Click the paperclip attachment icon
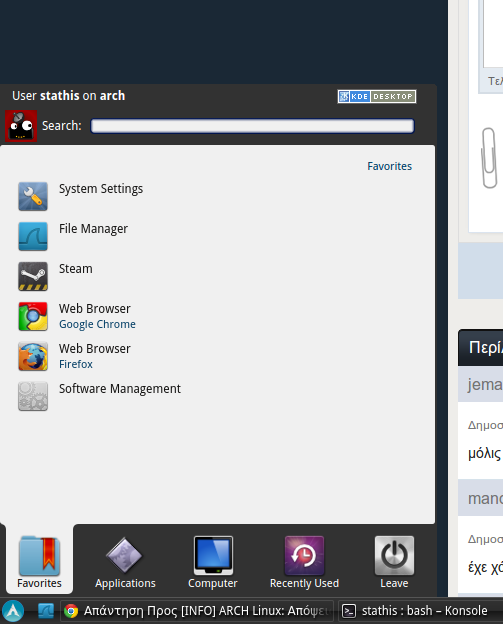This screenshot has width=503, height=624. pos(489,158)
